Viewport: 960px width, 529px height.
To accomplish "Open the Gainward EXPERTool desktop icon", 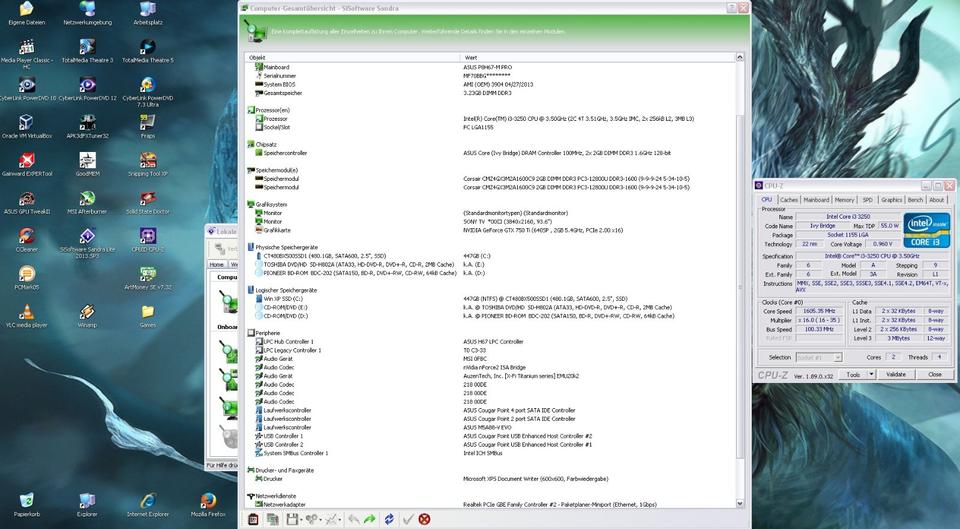I will (x=26, y=160).
